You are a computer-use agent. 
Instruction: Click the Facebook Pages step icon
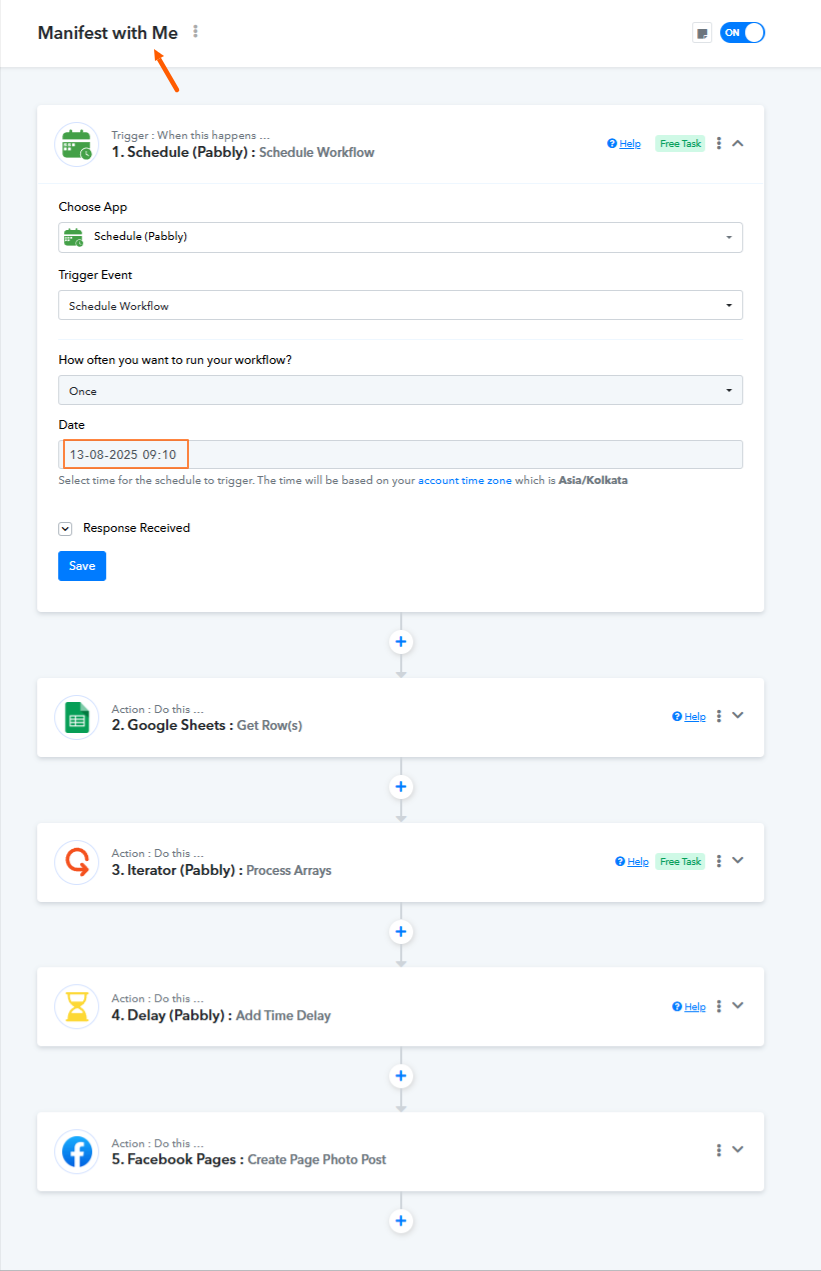(x=77, y=1151)
